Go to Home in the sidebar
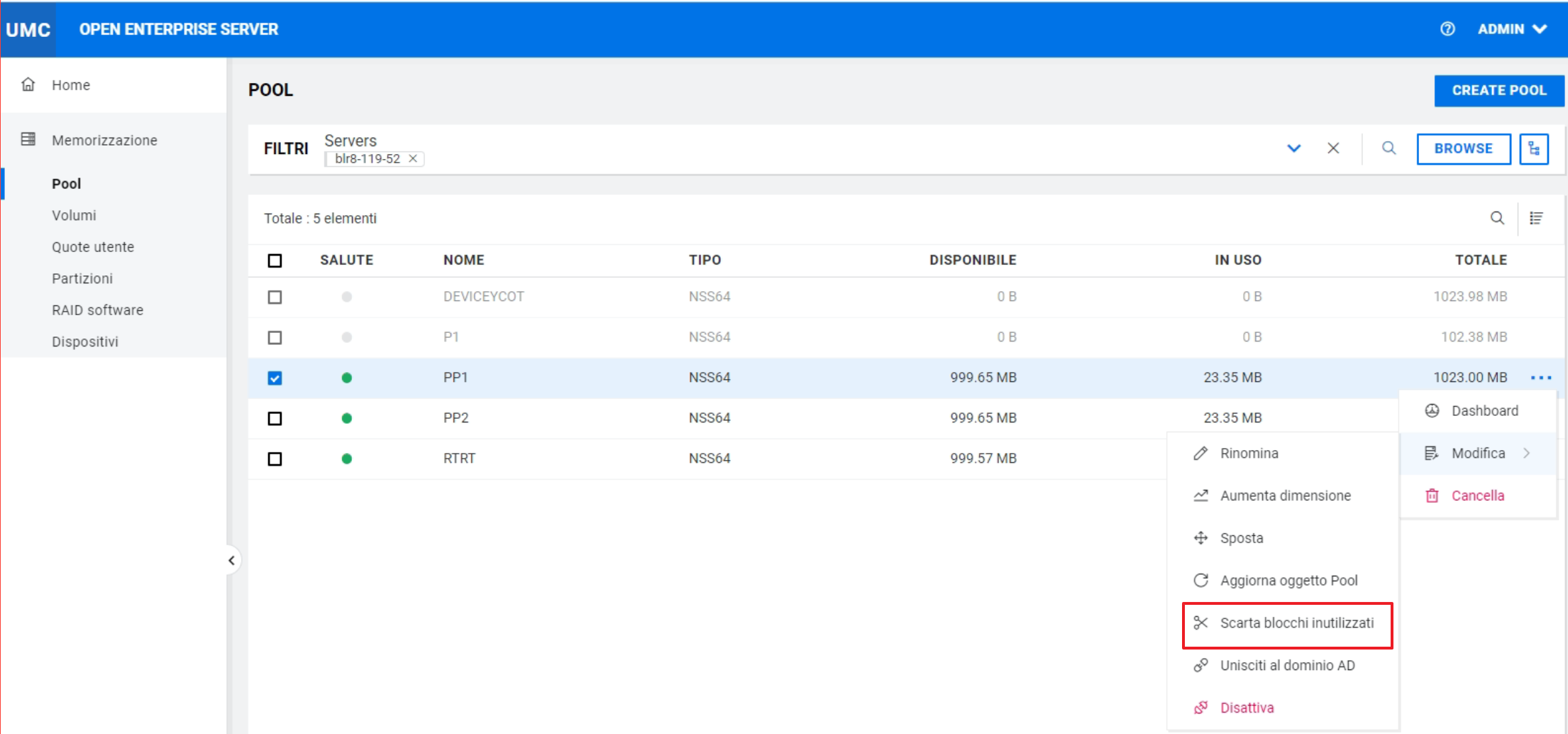 pyautogui.click(x=70, y=85)
